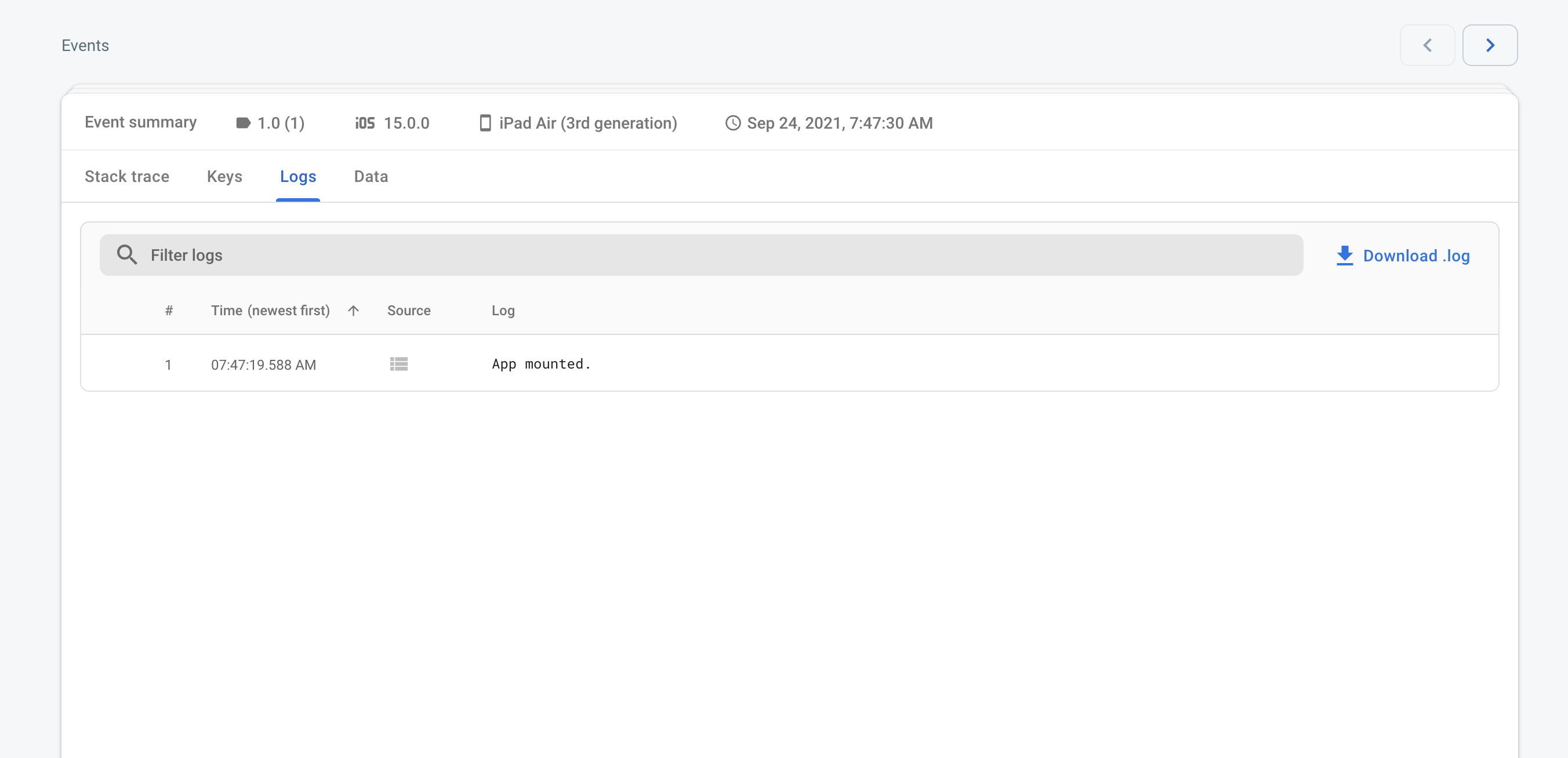Go to the next event arrow

pyautogui.click(x=1490, y=45)
